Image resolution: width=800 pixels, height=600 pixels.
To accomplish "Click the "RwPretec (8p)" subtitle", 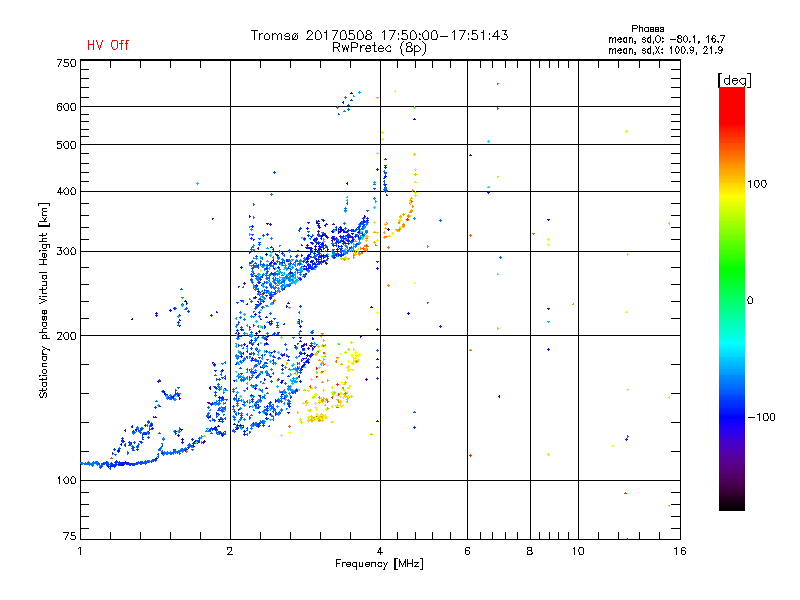I will [x=379, y=48].
